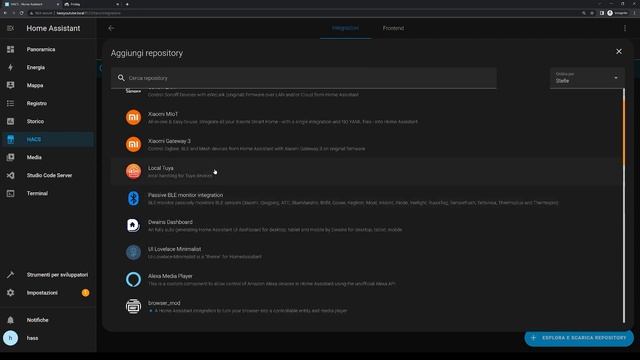Click the UI Lovelace Minimalist icon
640x360 pixels.
click(x=133, y=252)
